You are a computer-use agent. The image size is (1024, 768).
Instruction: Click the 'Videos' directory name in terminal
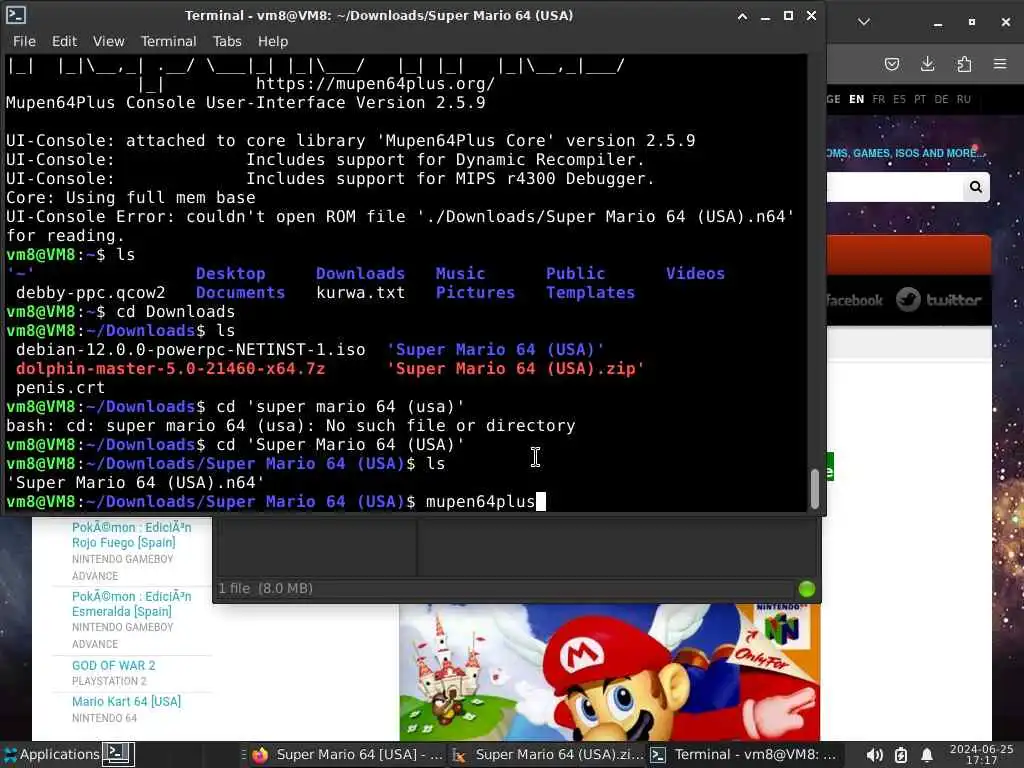click(695, 274)
